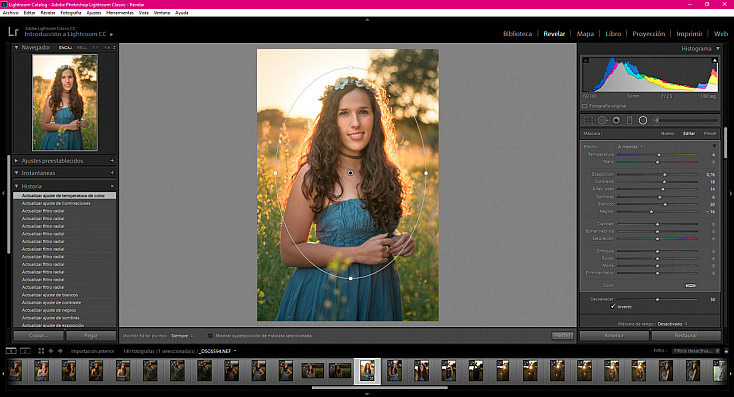Screen dimensions: 734x397
Task: Collapse the Historia panel
Action: 16,186
